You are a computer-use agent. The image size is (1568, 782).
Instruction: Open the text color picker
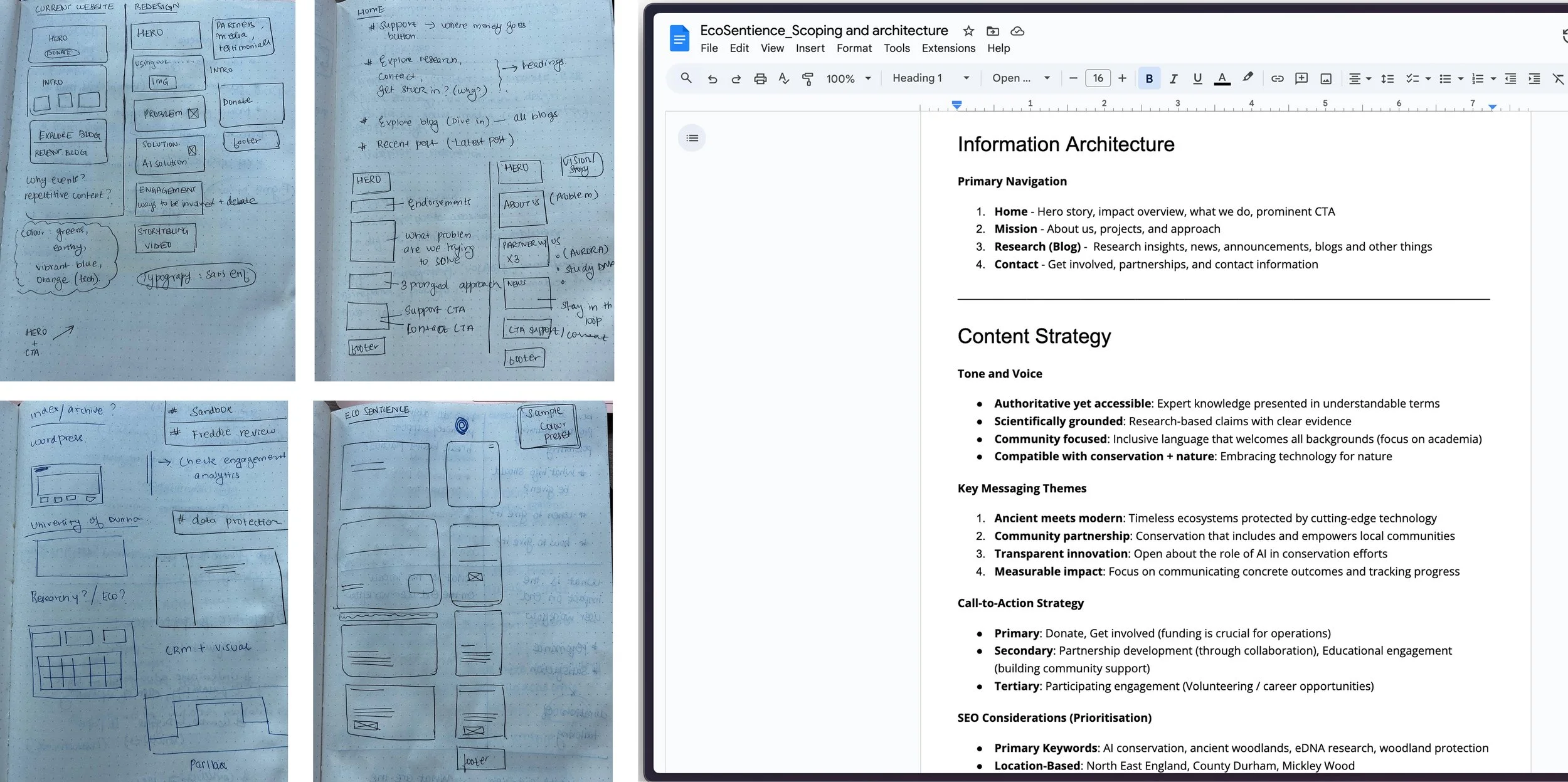click(x=1222, y=78)
